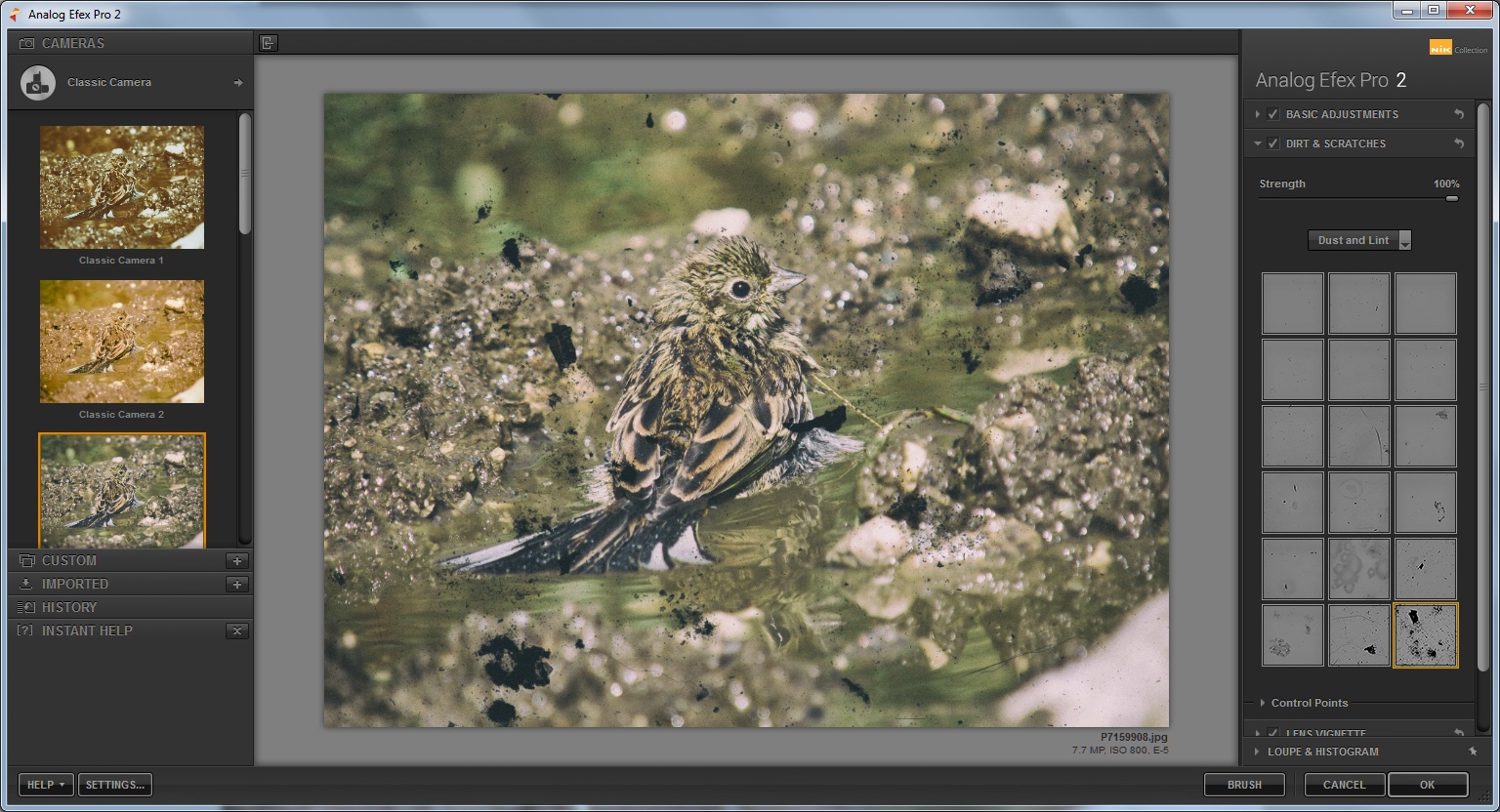Click the IMPORTED panel download icon
Screen dimensions: 1500x812
tap(26, 585)
